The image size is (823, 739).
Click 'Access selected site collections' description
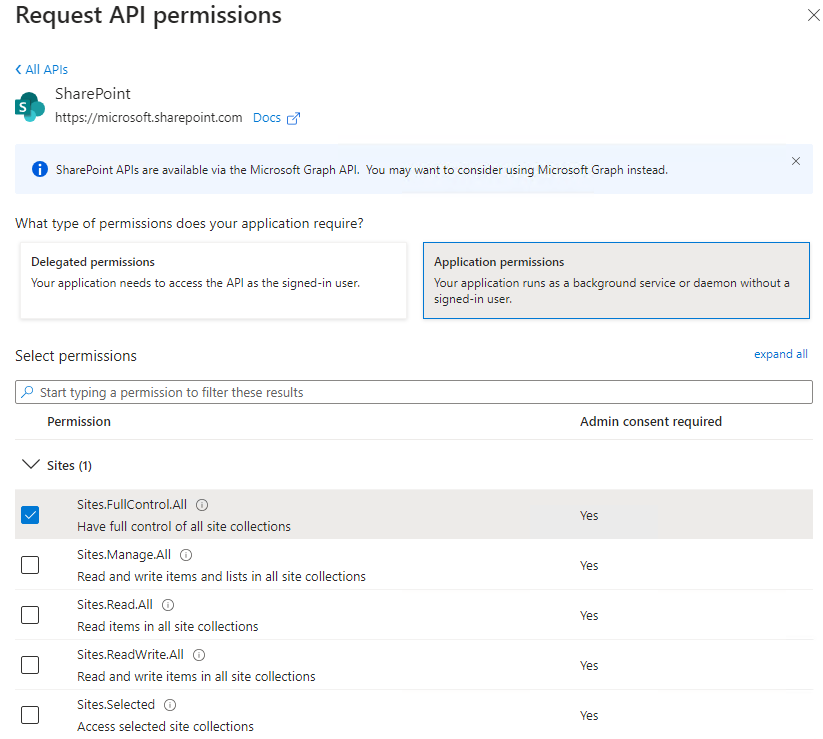coord(165,726)
